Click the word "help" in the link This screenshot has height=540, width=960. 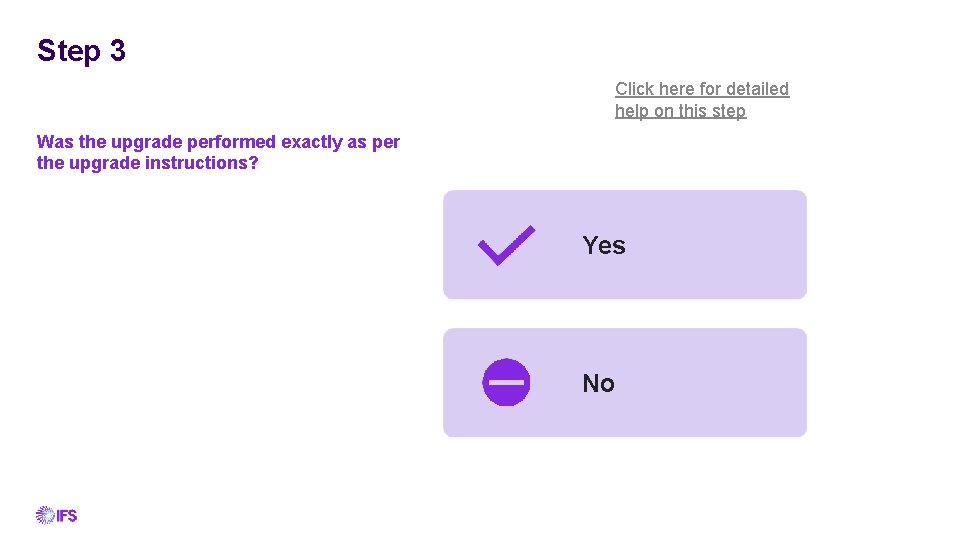pos(632,111)
